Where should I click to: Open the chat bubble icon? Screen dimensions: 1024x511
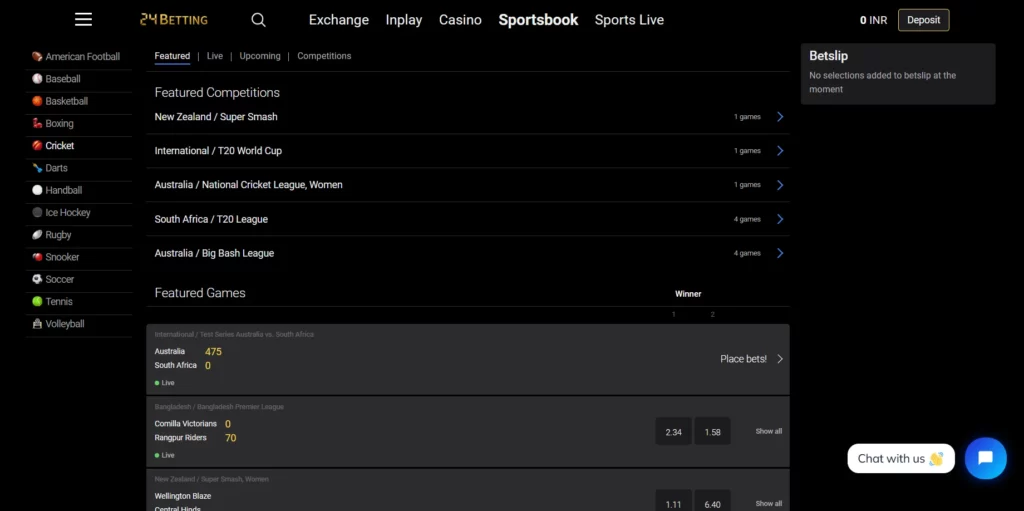coord(985,458)
